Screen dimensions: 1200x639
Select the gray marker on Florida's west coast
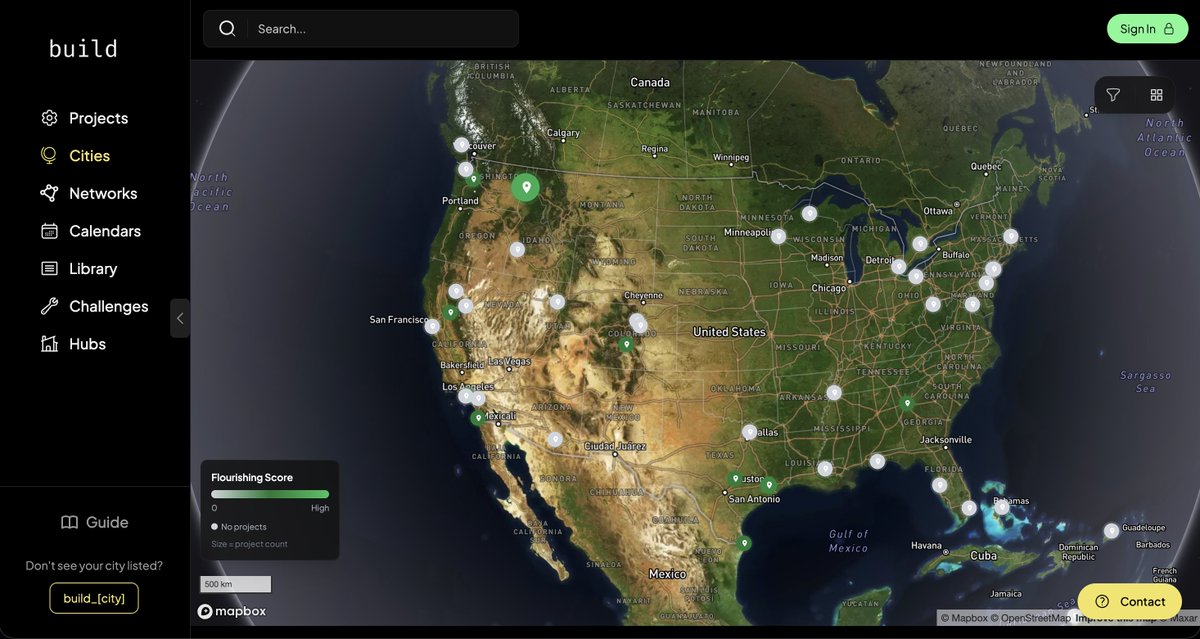940,485
